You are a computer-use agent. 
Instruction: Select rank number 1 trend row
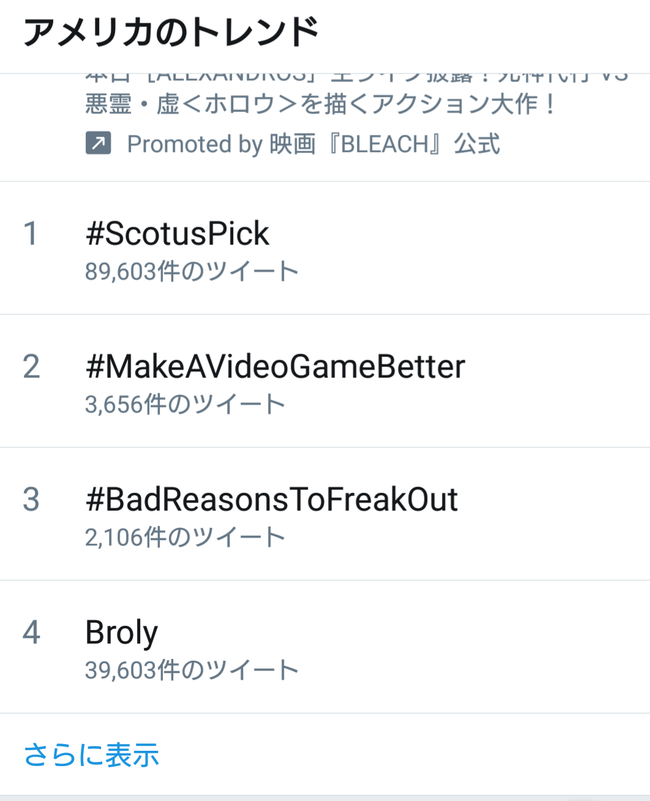325,248
